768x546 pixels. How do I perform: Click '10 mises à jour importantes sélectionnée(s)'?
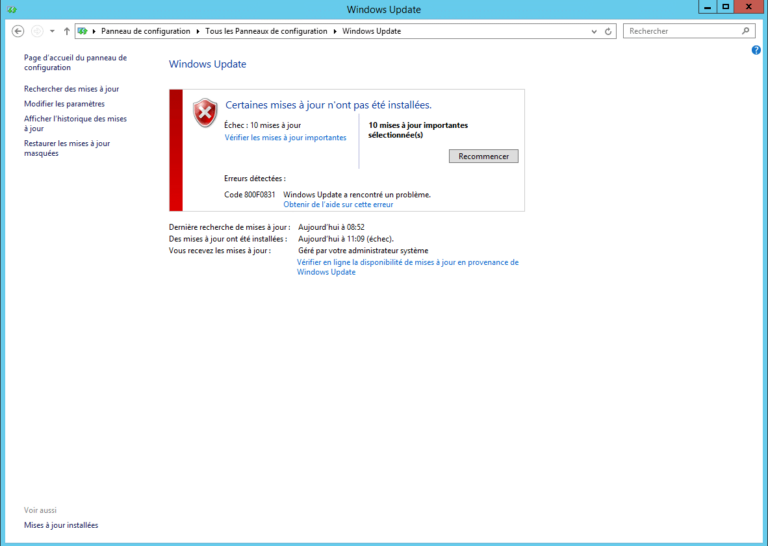(x=418, y=130)
